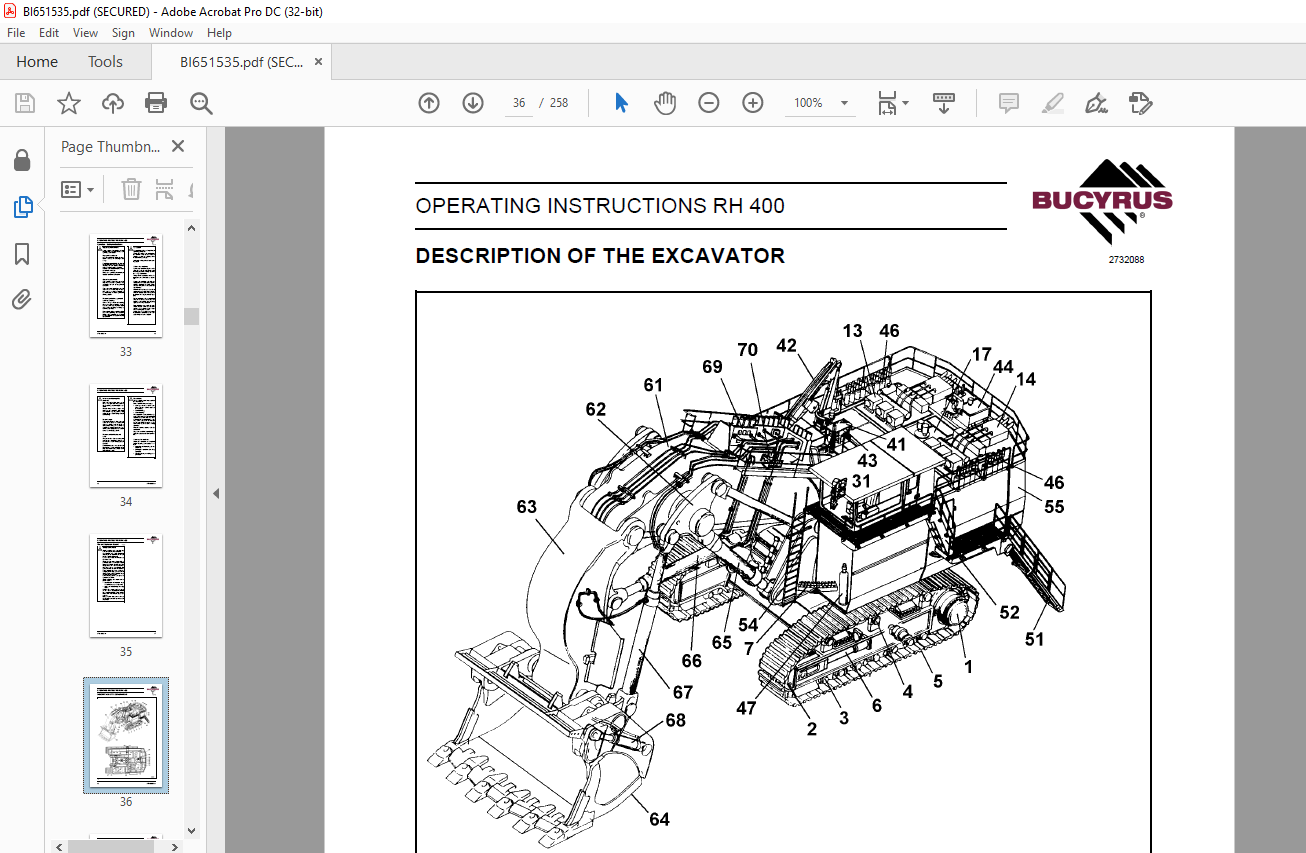
Task: Open the Edit menu
Action: (x=49, y=33)
